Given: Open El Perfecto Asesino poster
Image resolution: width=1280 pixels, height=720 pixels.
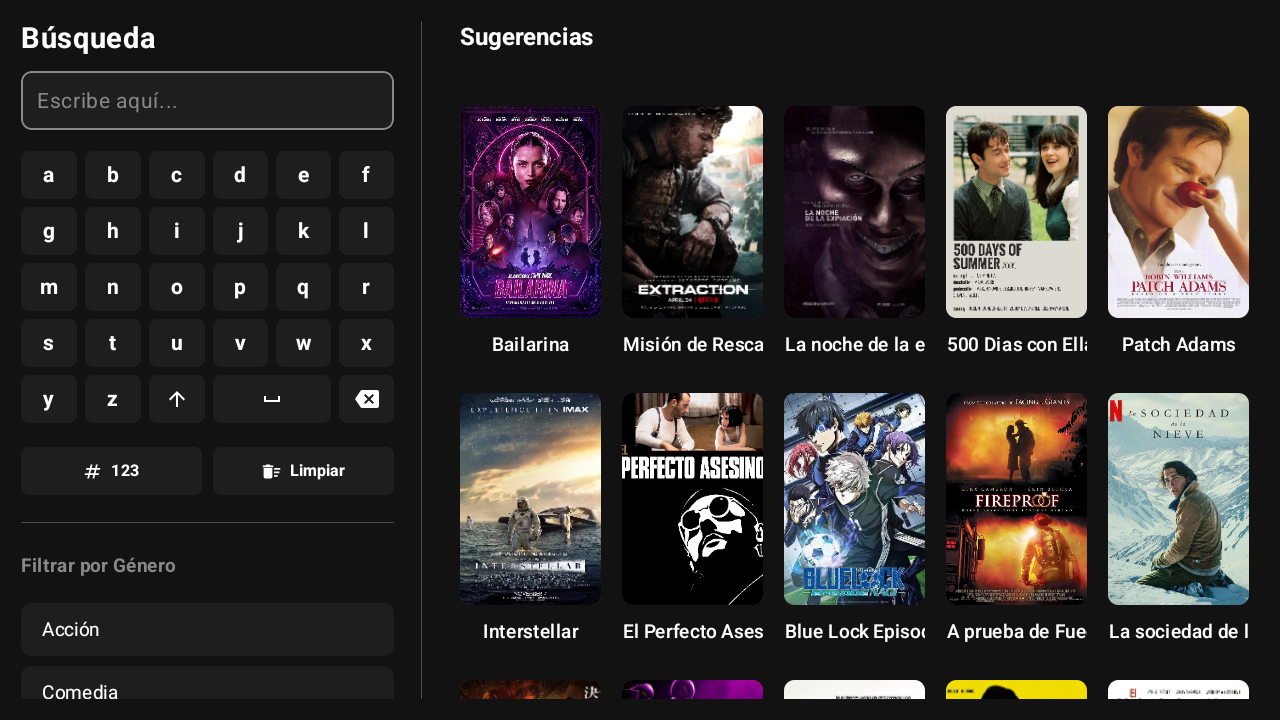Looking at the screenshot, I should 692,499.
